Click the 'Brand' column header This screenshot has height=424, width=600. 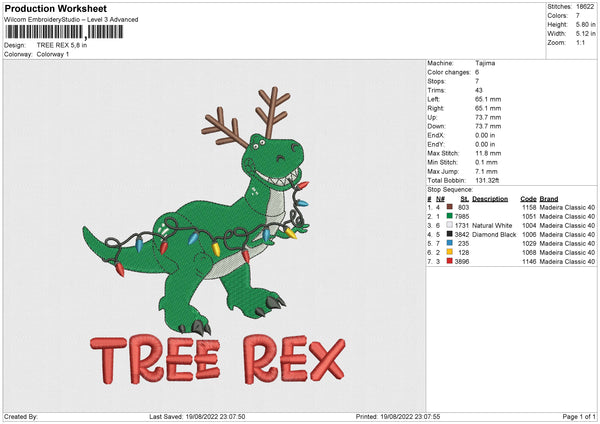(549, 199)
